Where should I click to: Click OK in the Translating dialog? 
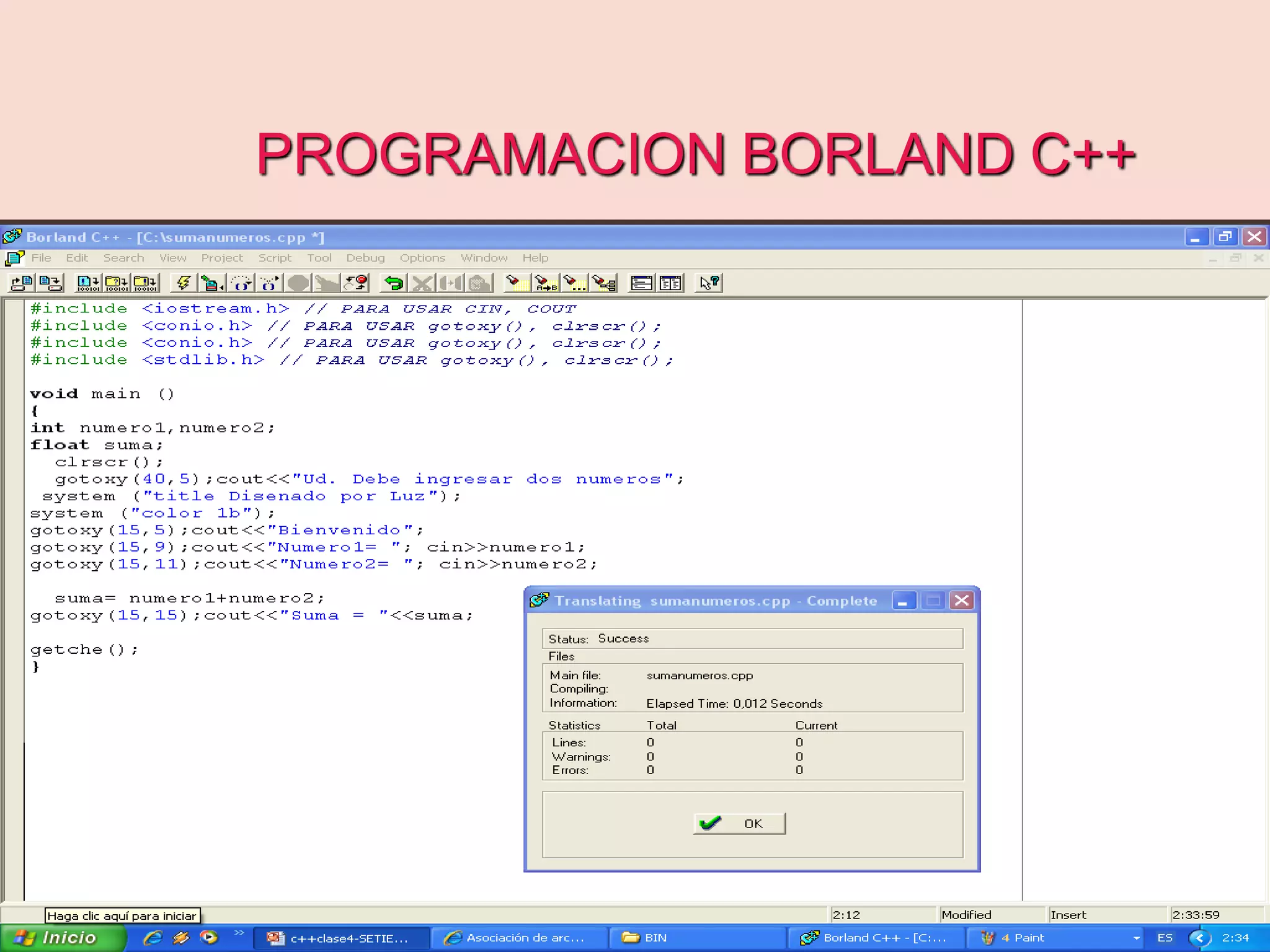(739, 823)
